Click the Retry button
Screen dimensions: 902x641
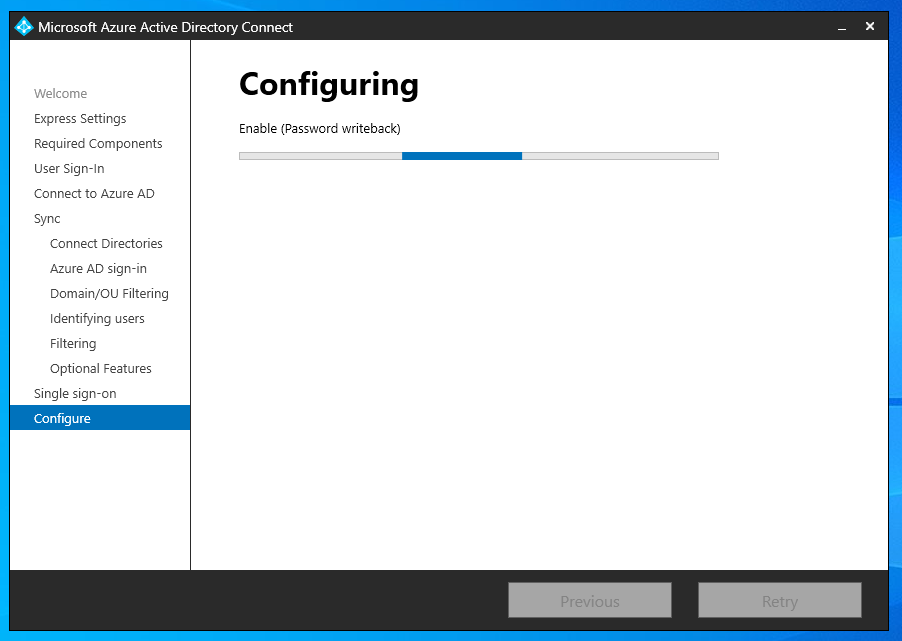(779, 601)
